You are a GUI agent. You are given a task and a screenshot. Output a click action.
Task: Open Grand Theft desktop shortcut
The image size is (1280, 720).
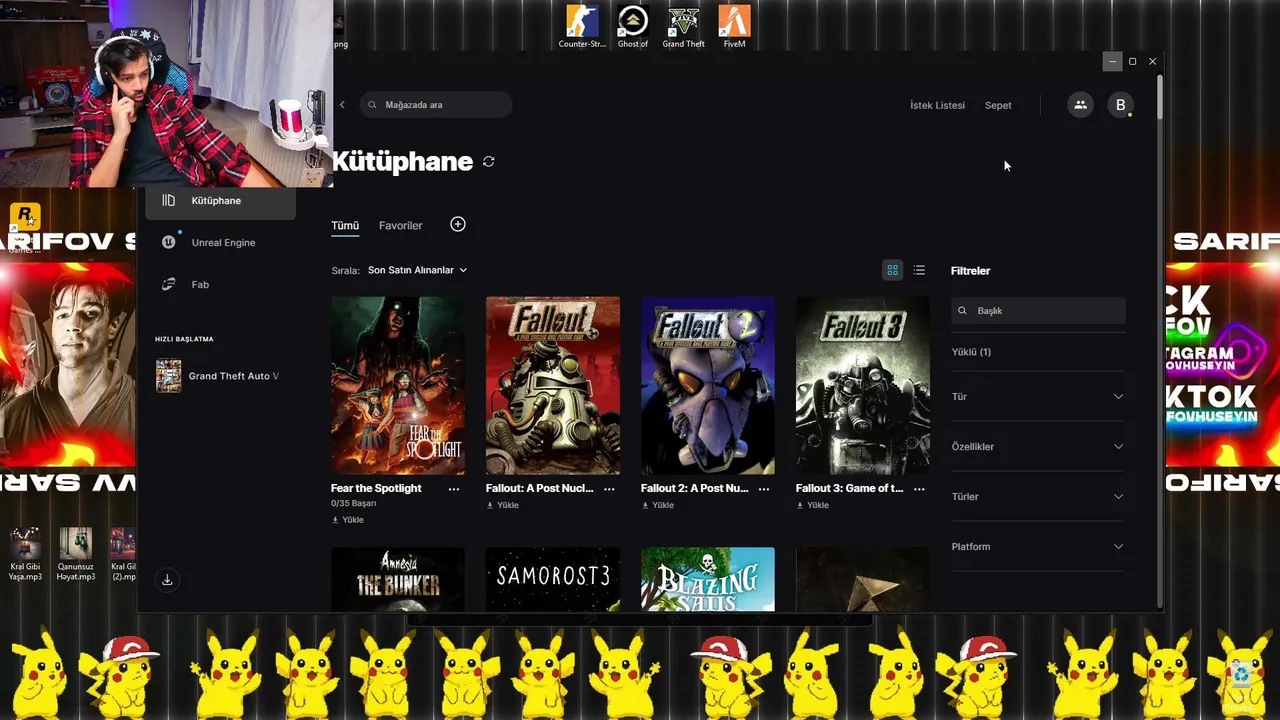click(x=683, y=26)
